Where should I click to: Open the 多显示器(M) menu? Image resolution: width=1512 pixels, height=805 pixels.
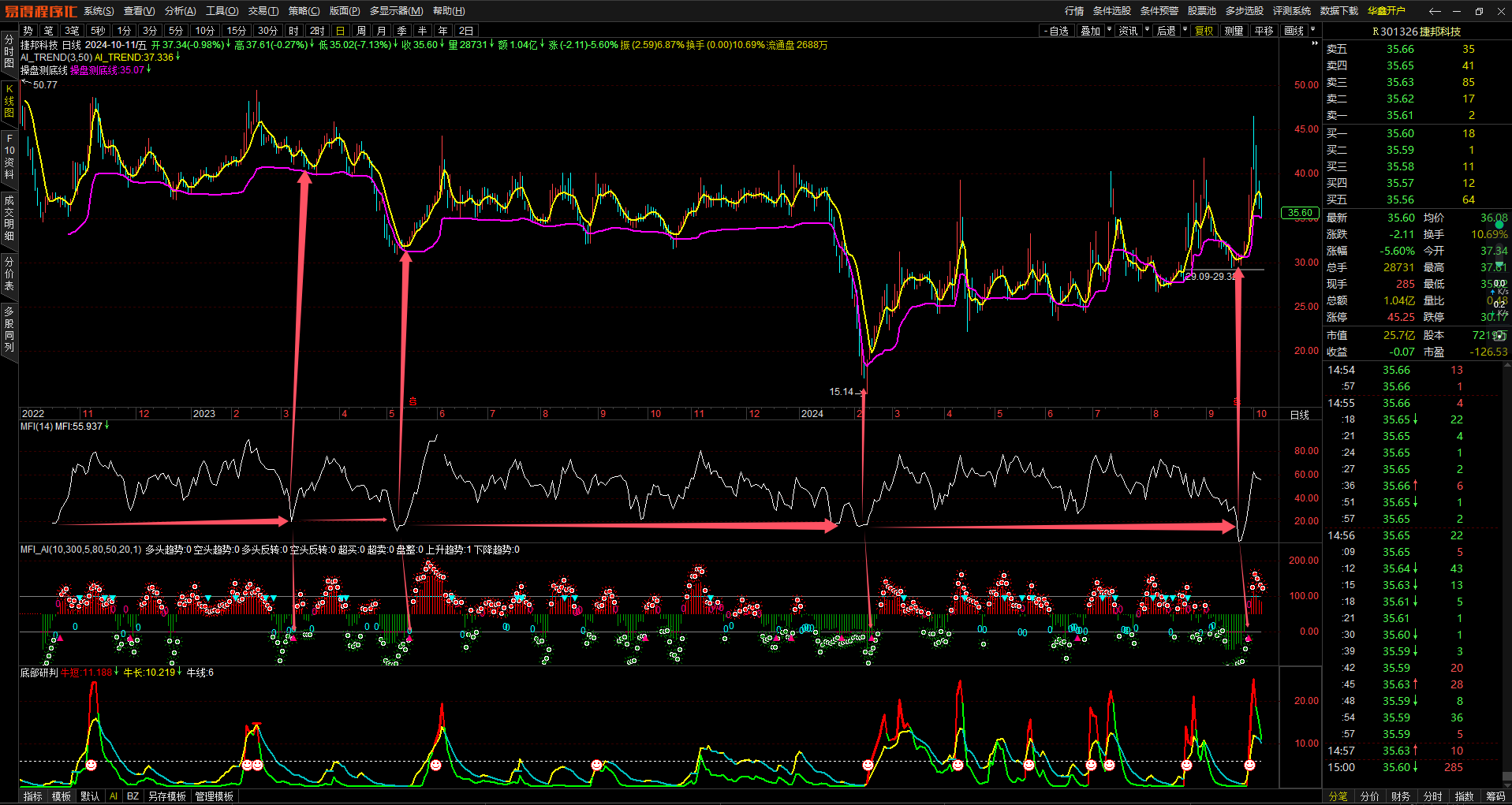397,11
